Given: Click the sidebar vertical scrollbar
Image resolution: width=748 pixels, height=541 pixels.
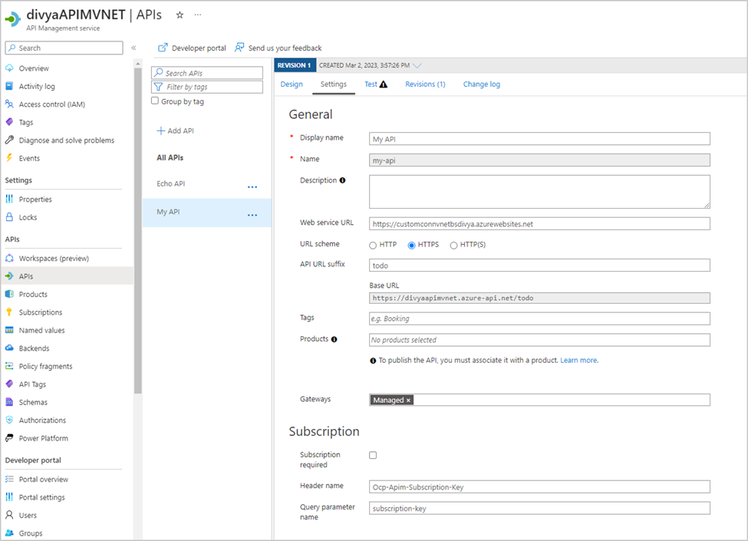Looking at the screenshot, I should (138, 229).
